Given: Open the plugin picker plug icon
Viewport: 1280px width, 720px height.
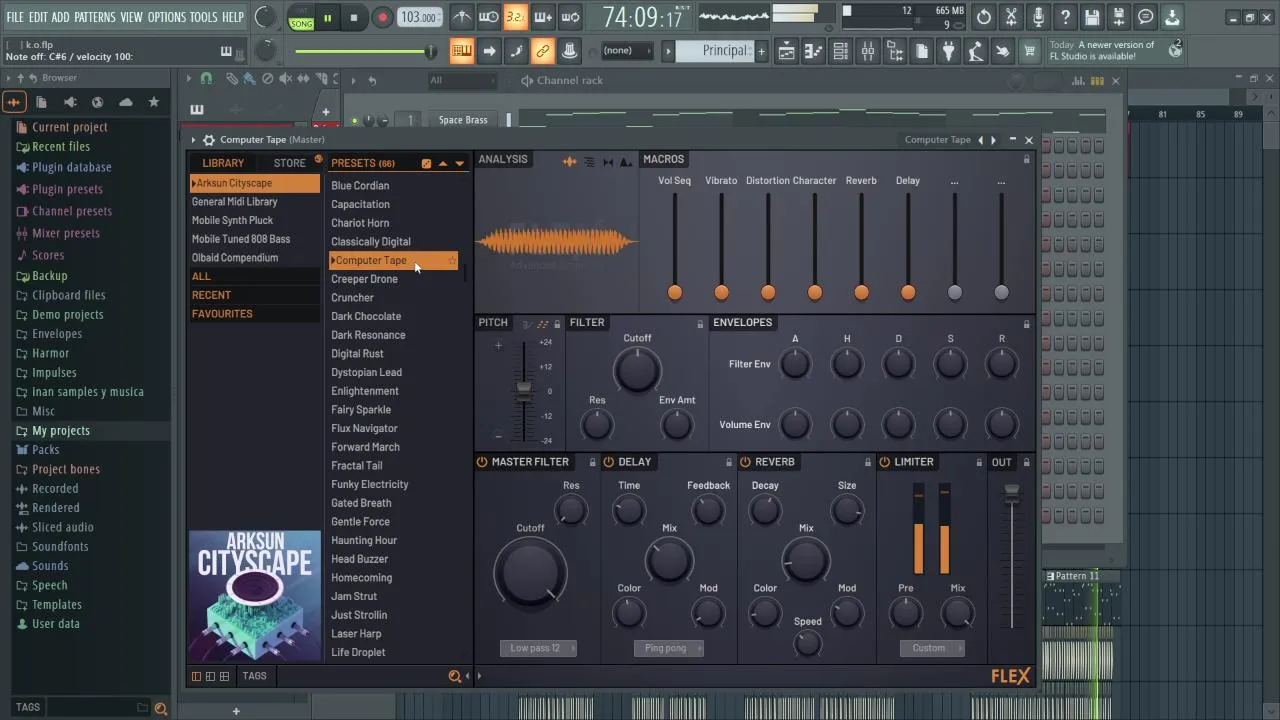Looking at the screenshot, I should [948, 51].
